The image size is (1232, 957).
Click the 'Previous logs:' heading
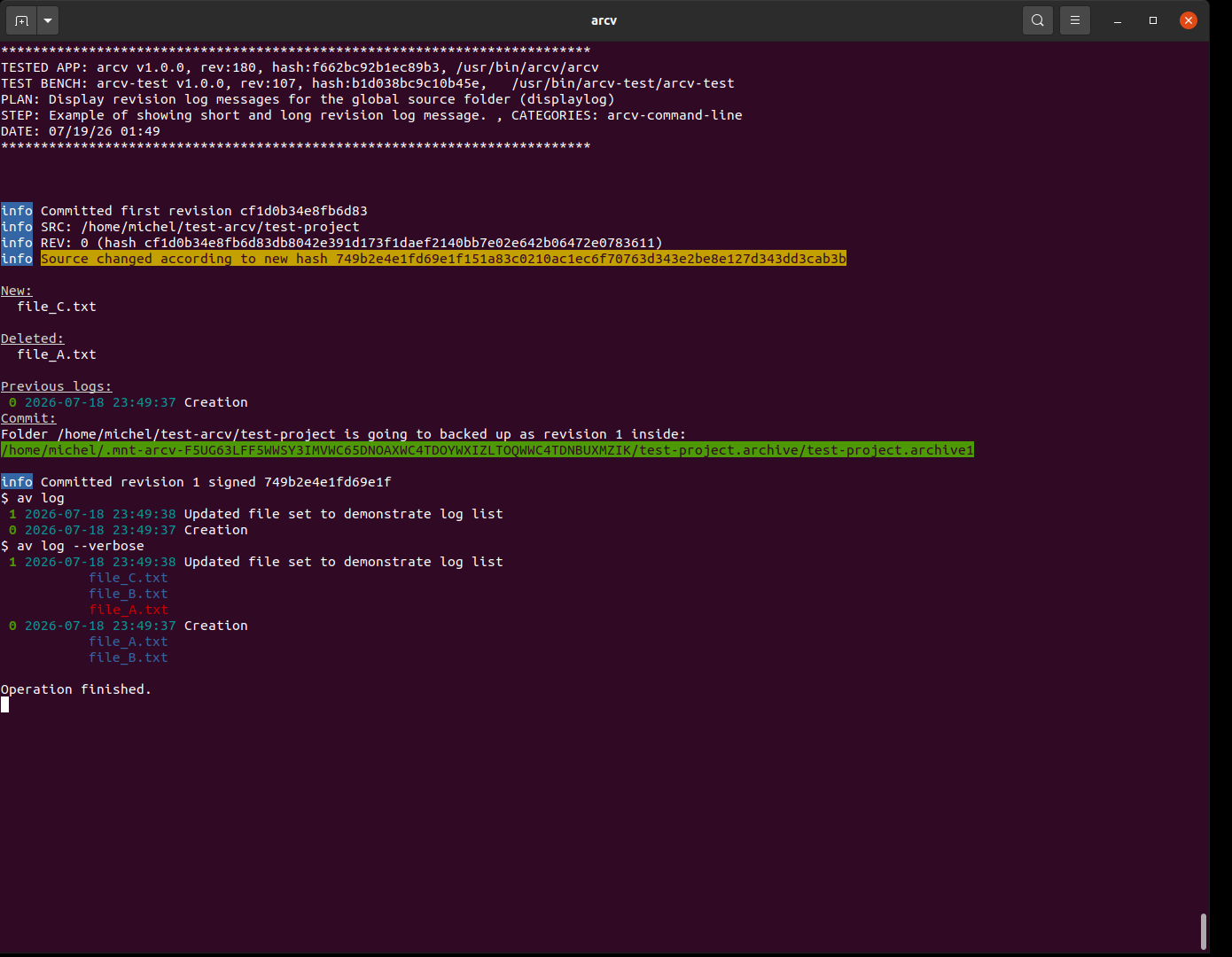point(57,386)
